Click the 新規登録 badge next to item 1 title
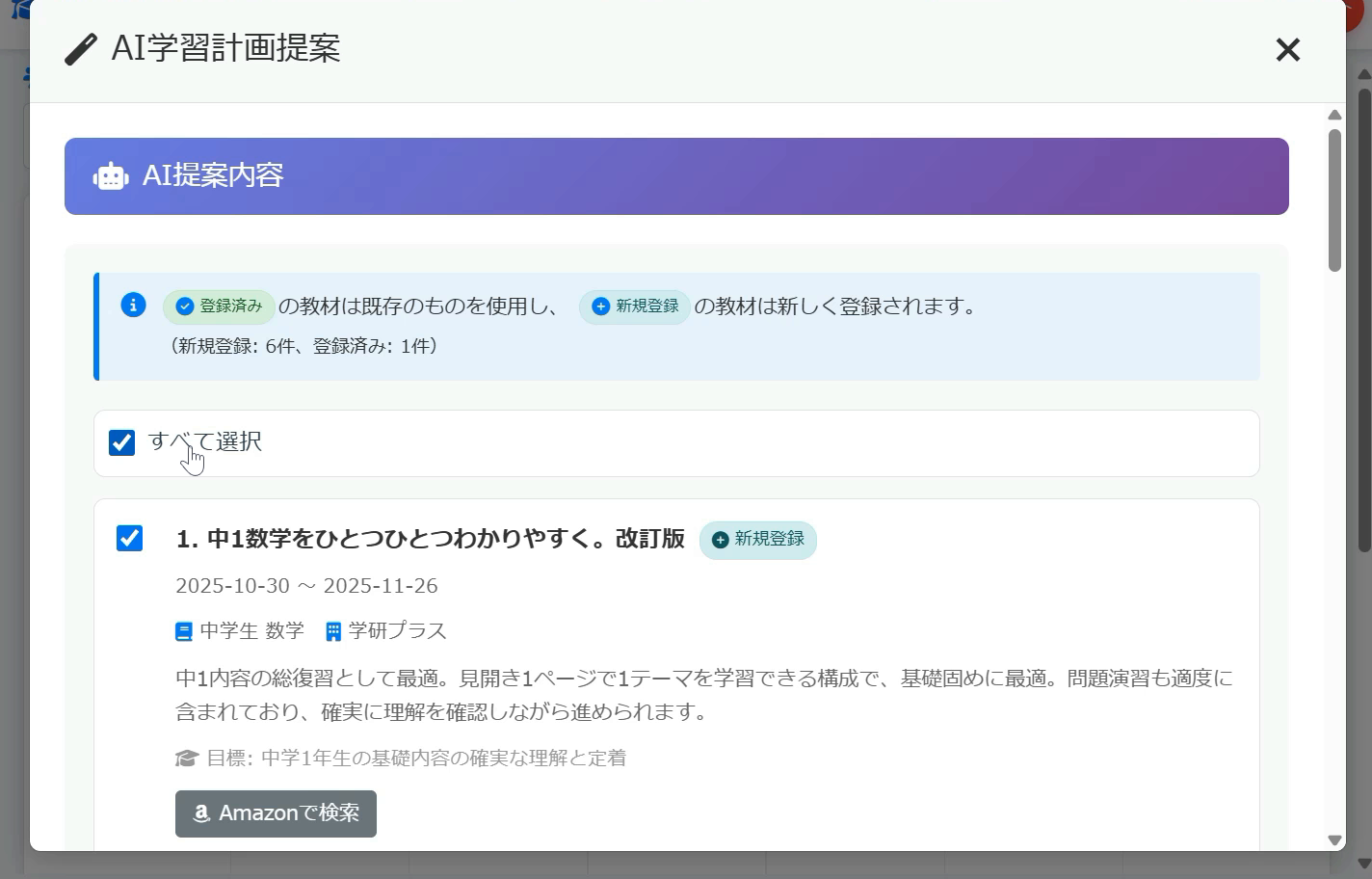1372x879 pixels. [758, 540]
